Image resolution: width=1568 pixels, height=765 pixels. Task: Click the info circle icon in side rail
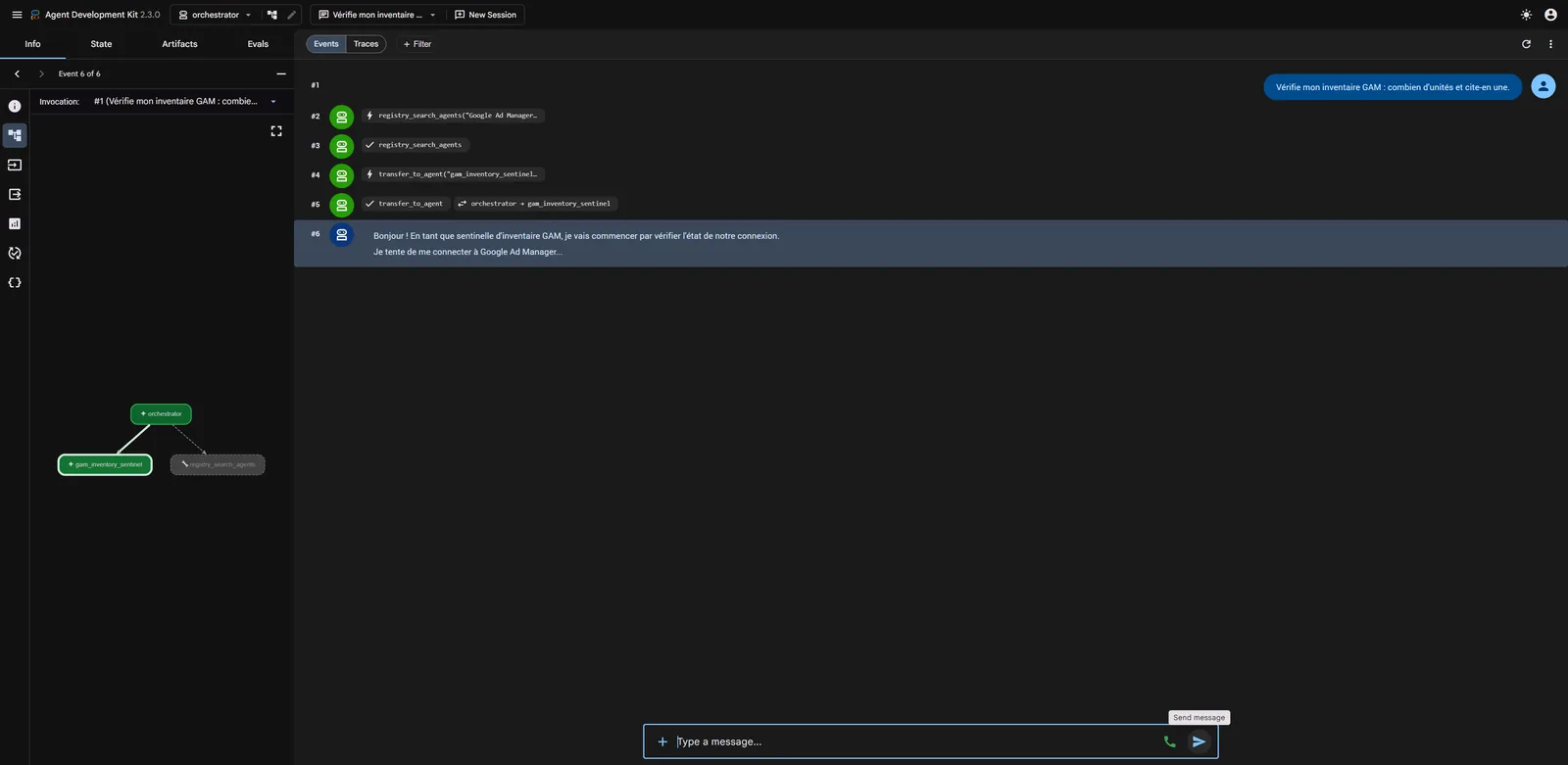15,106
